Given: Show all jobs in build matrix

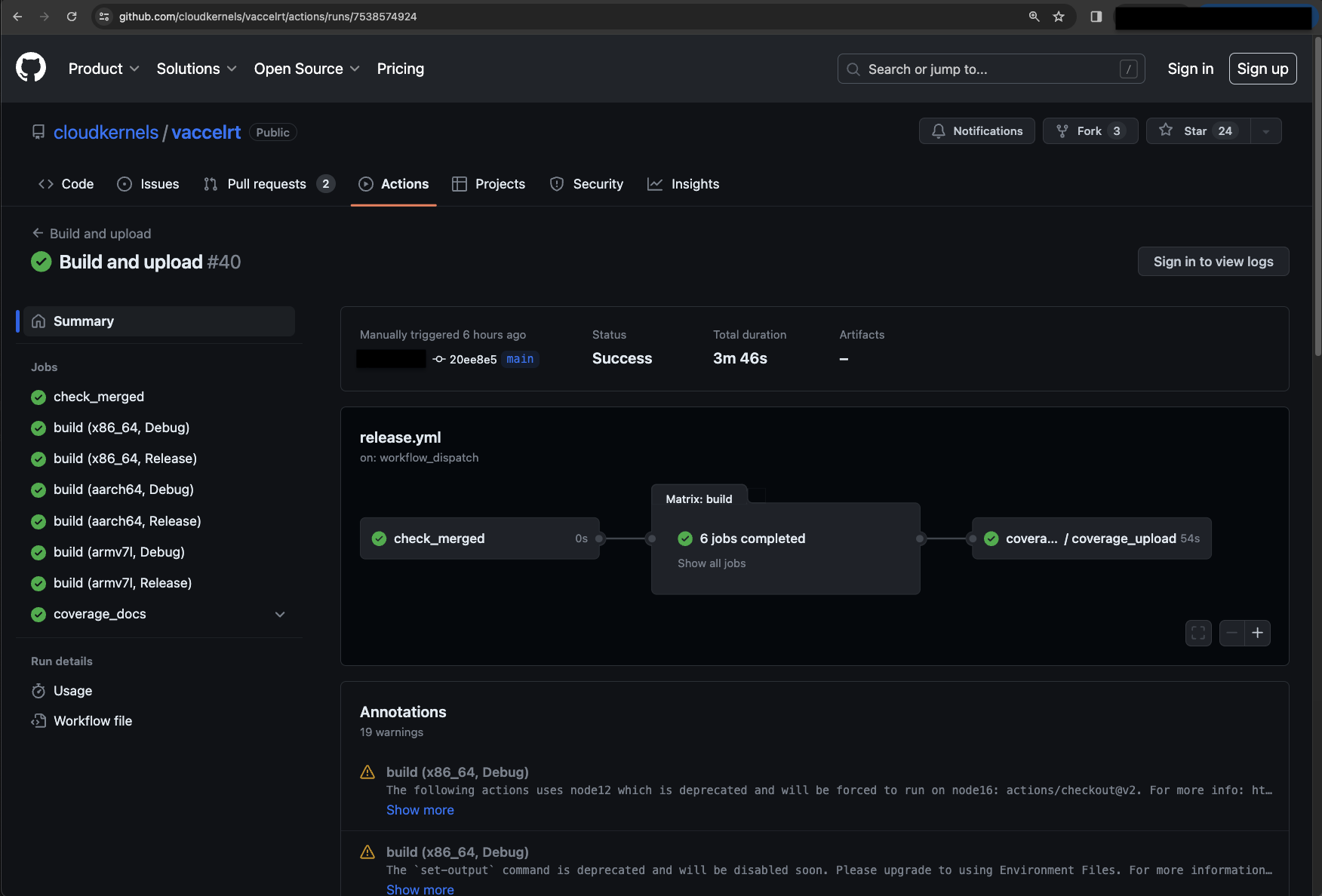Looking at the screenshot, I should [712, 563].
